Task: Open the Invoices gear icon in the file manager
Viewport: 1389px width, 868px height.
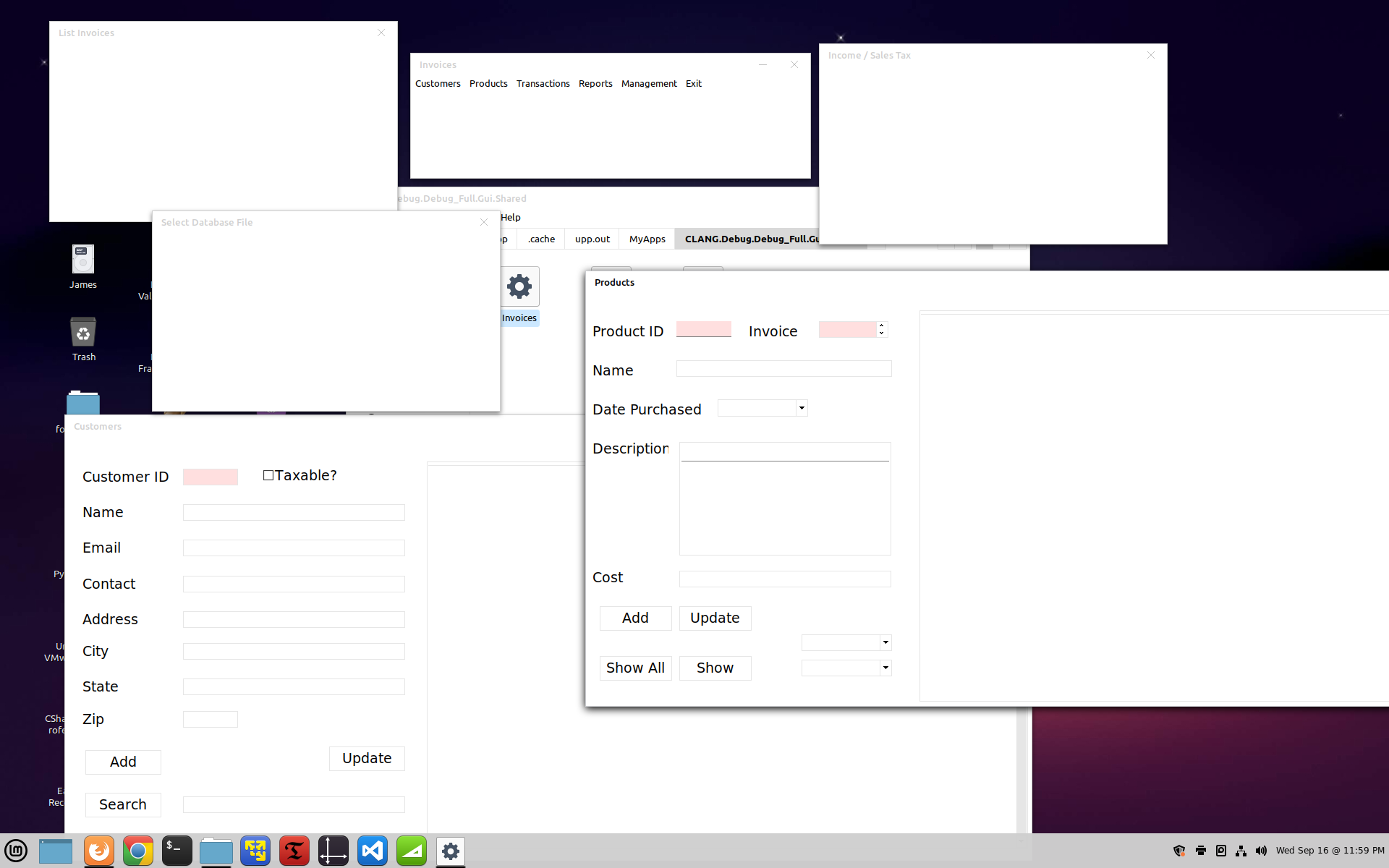Action: [x=519, y=287]
